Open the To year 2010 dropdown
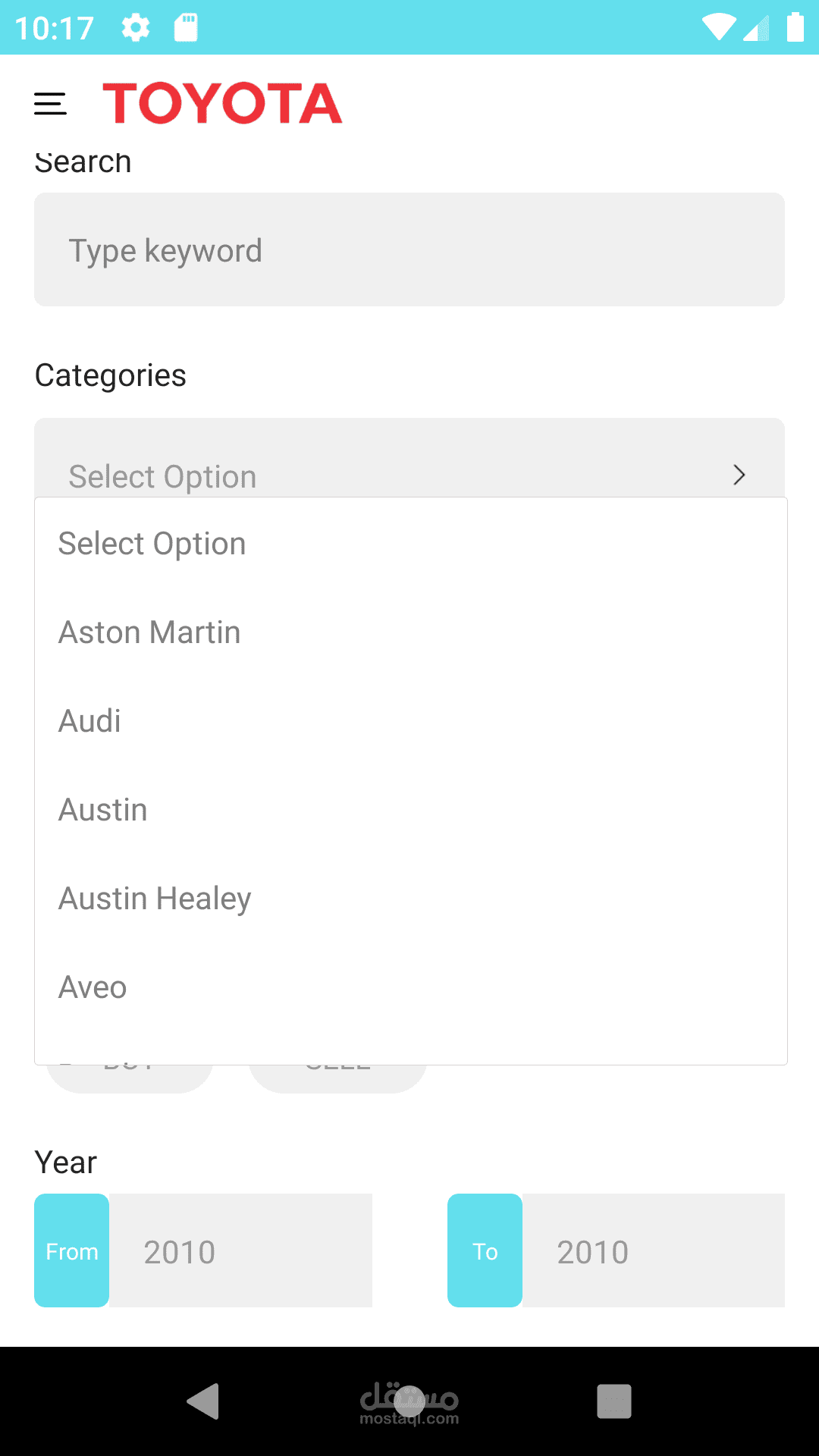The width and height of the screenshot is (819, 1456). point(654,1250)
